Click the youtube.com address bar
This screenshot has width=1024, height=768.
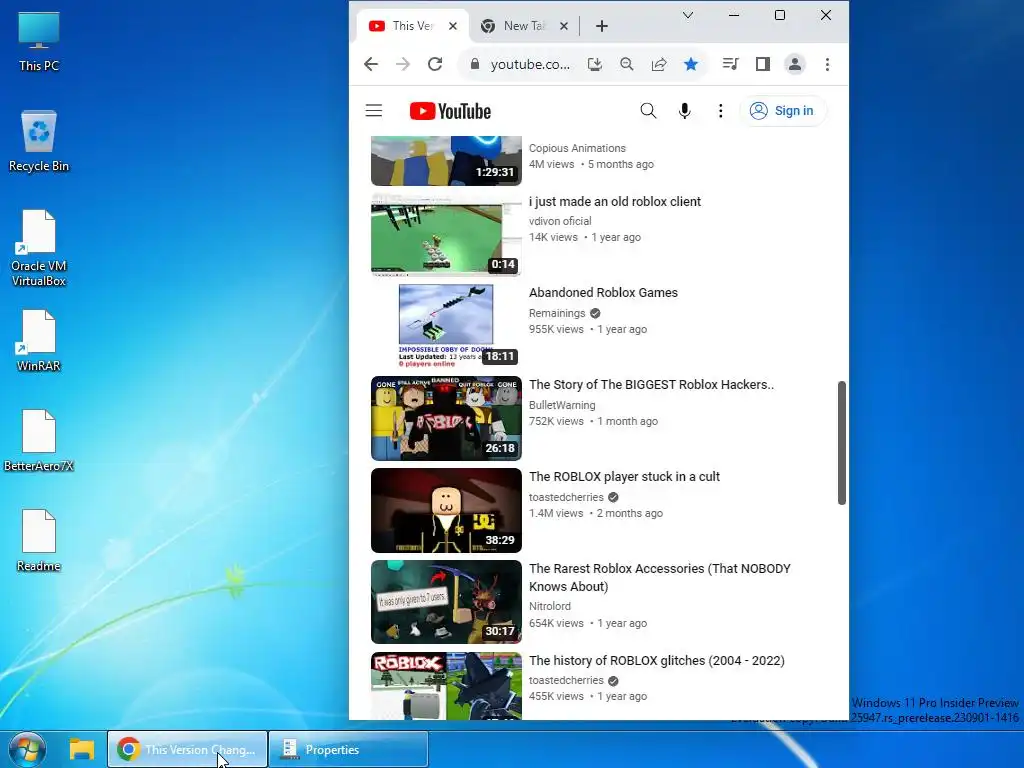point(530,64)
